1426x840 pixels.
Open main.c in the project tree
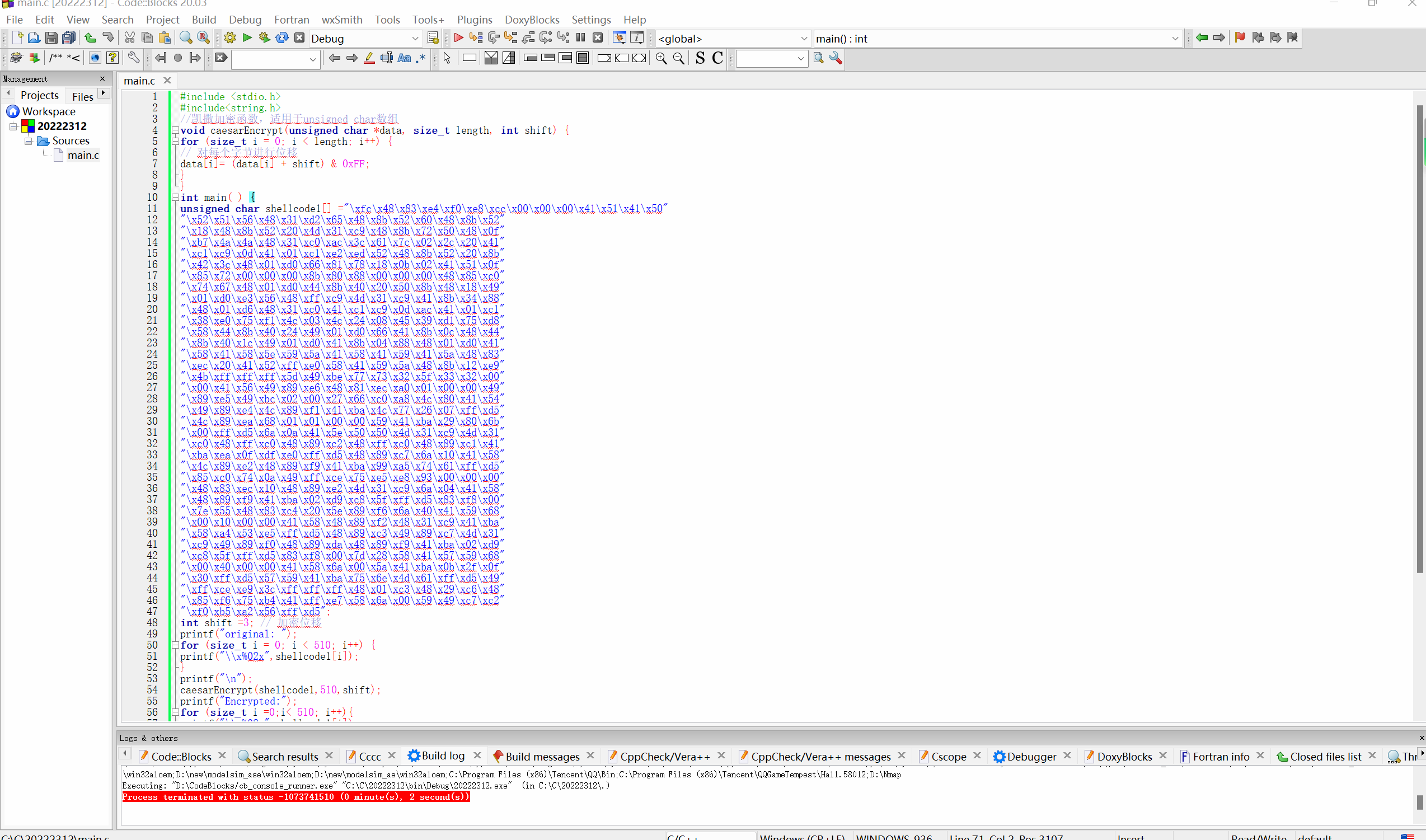coord(83,155)
